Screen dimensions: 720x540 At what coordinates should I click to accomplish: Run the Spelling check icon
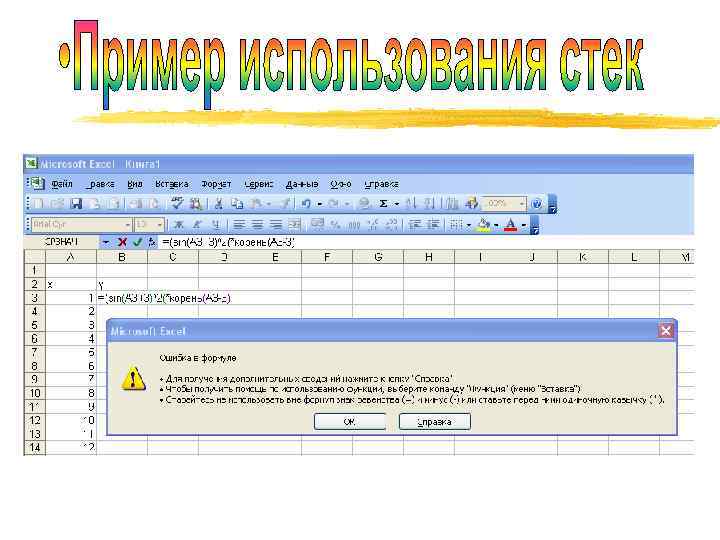(176, 203)
